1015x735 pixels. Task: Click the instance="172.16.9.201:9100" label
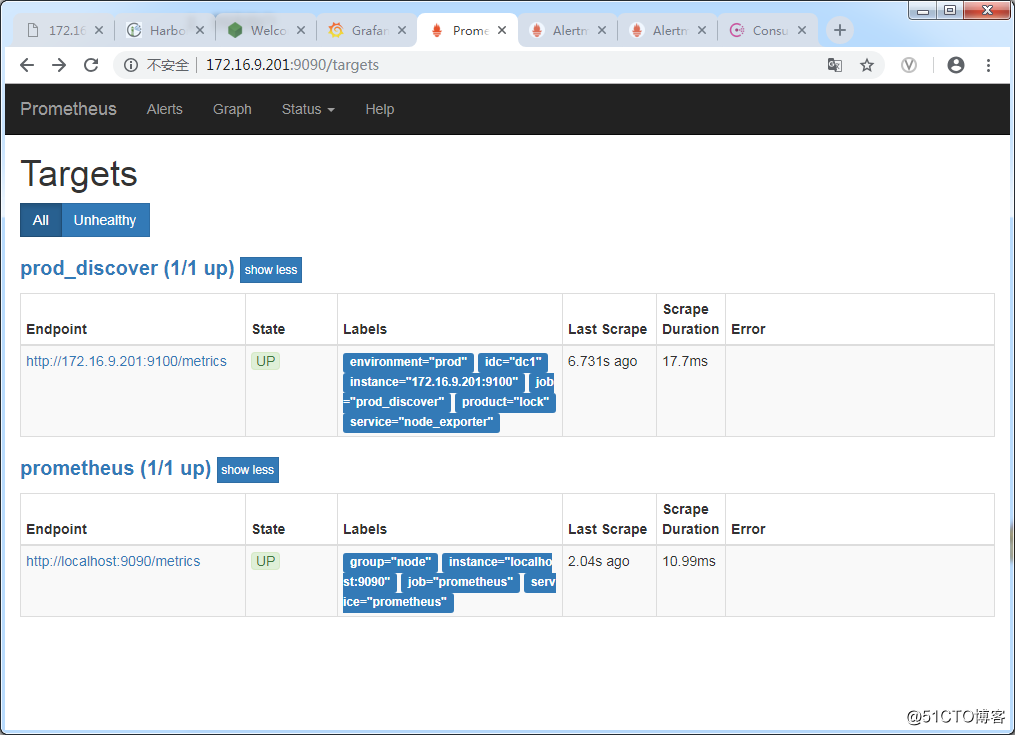(434, 382)
